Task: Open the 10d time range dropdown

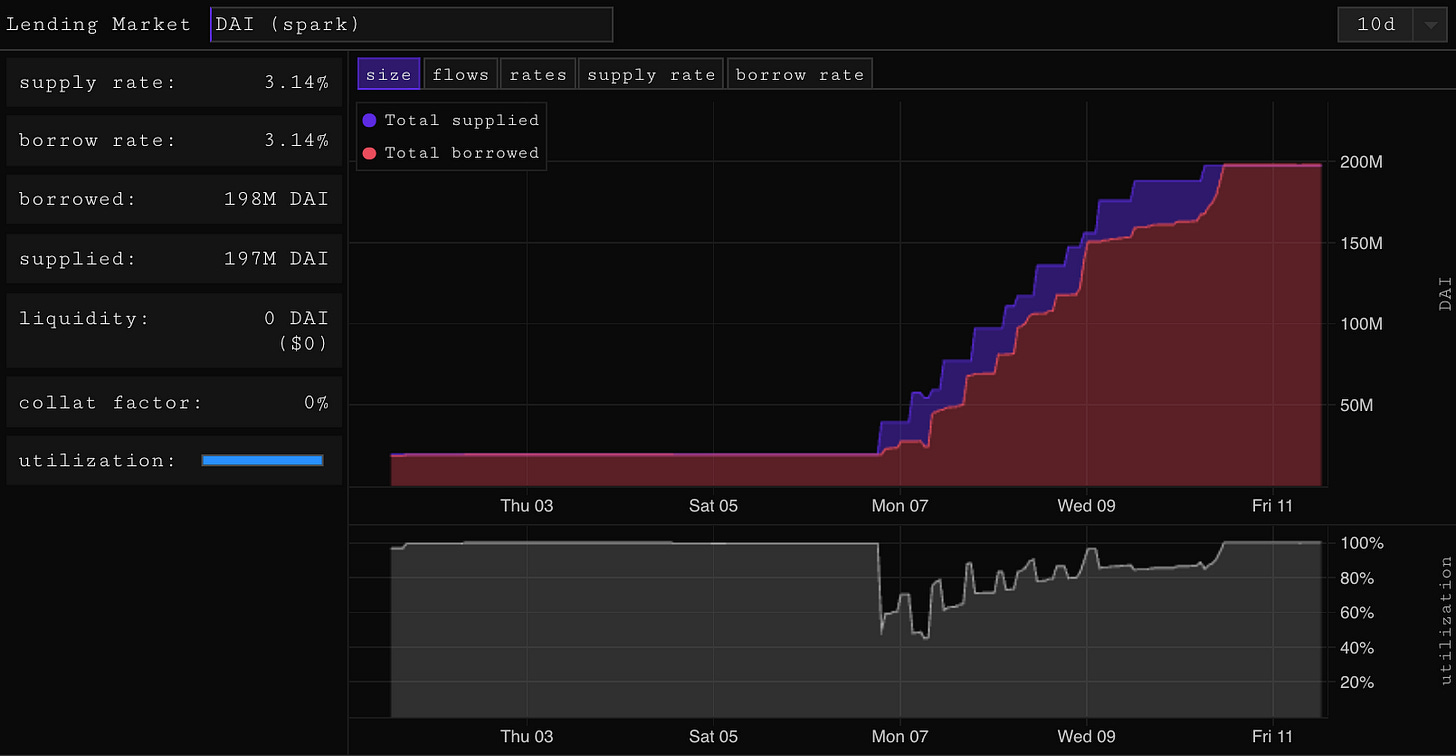Action: pos(1392,25)
